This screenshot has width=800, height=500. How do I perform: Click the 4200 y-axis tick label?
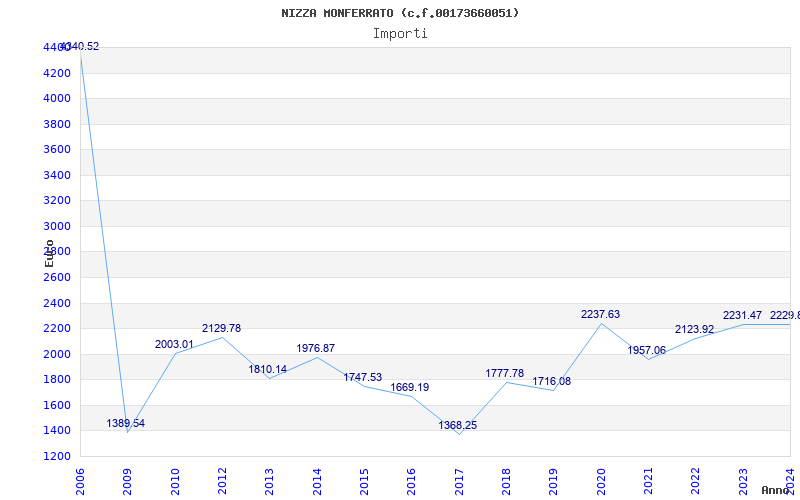(x=57, y=73)
